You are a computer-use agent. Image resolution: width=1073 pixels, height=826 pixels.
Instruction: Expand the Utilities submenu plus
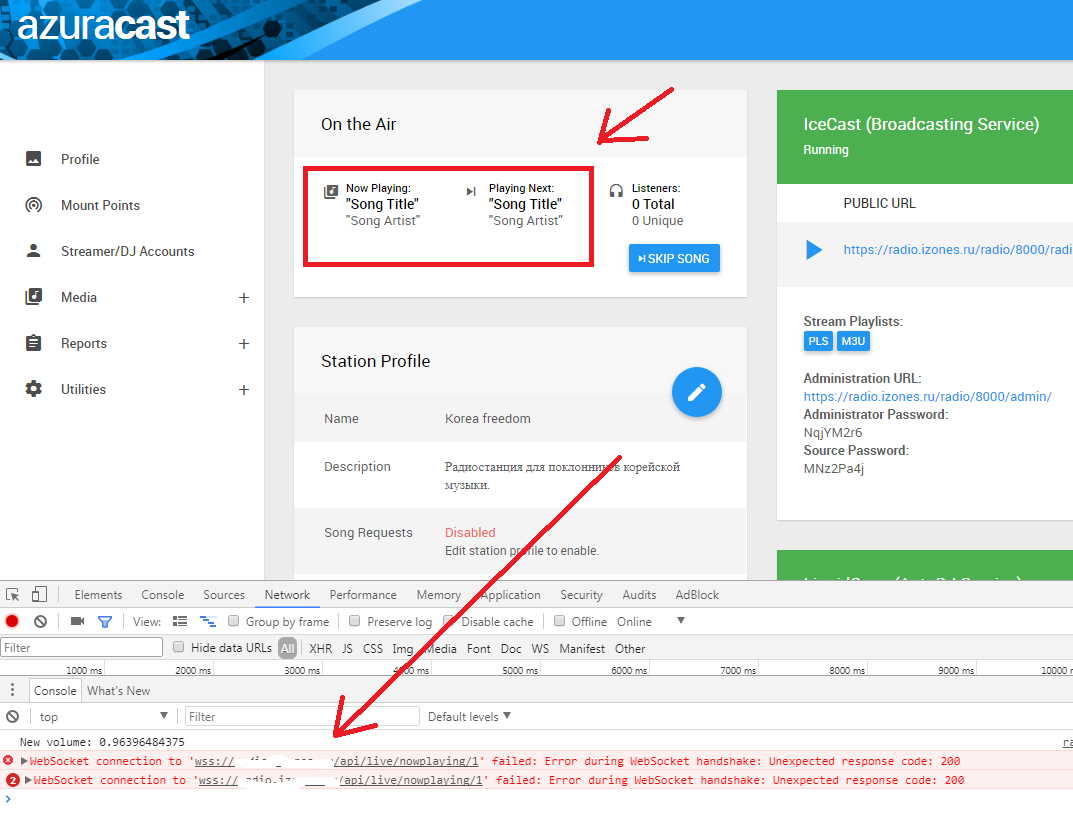pos(244,389)
